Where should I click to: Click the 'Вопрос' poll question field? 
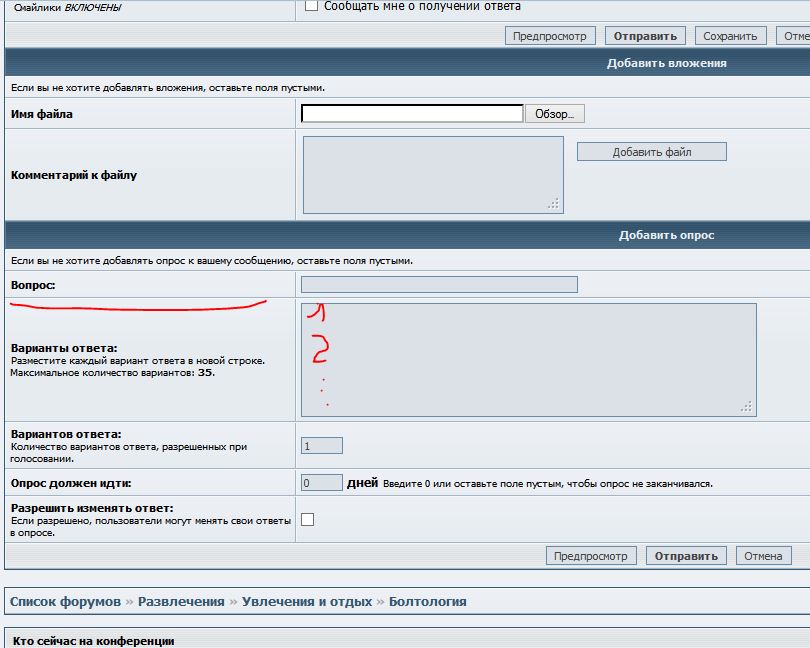(x=439, y=285)
